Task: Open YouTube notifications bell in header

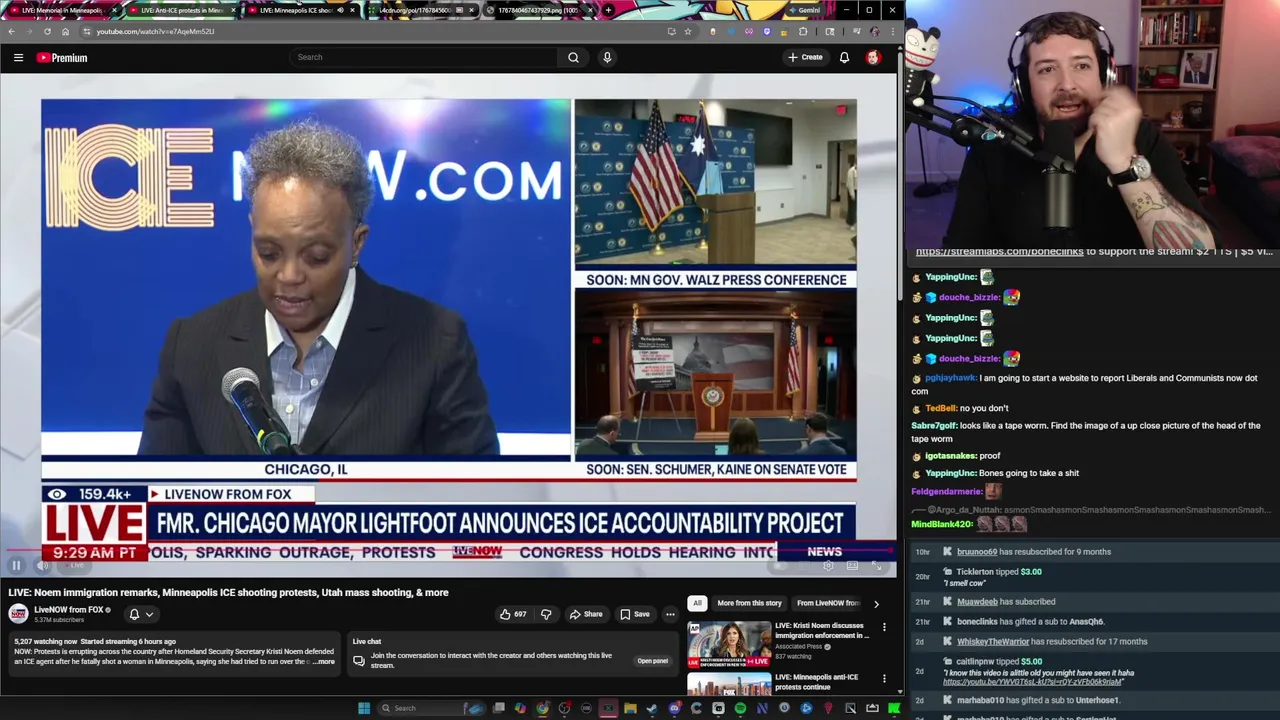Action: [844, 57]
